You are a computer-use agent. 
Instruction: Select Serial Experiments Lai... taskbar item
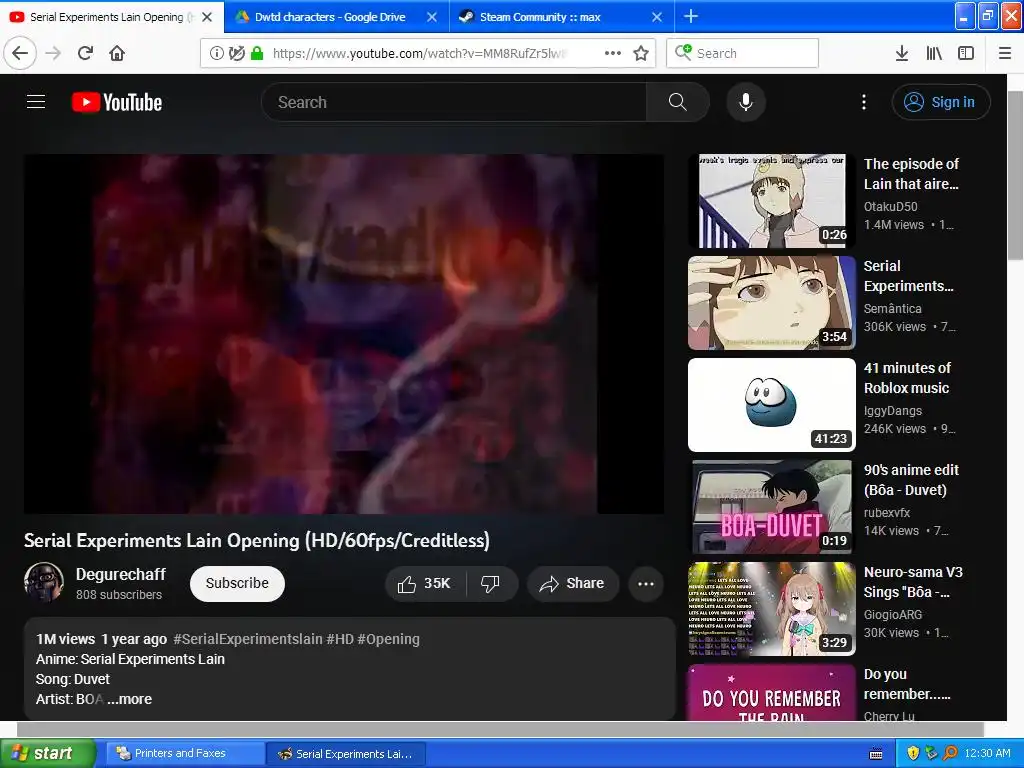[346, 753]
